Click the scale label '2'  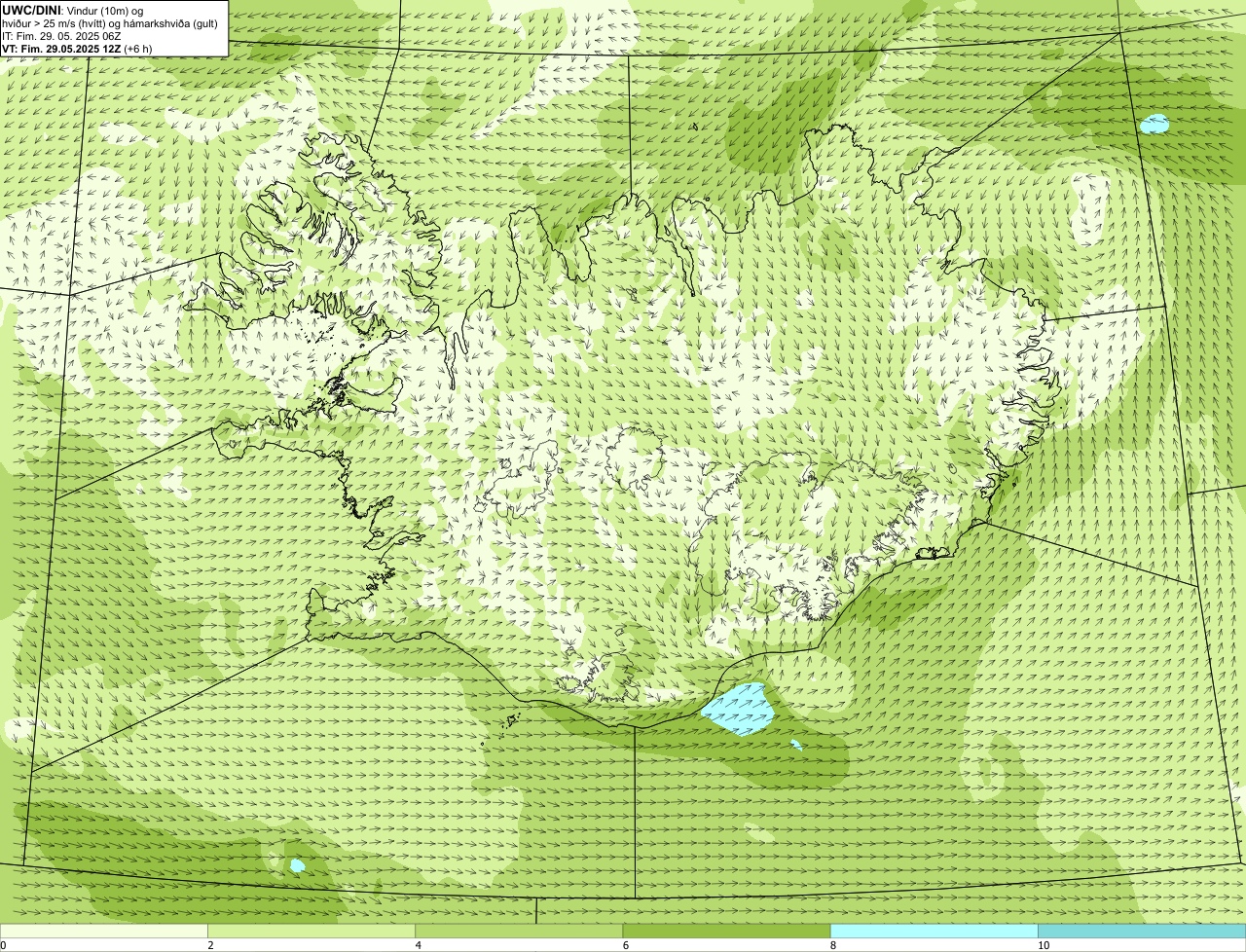210,945
